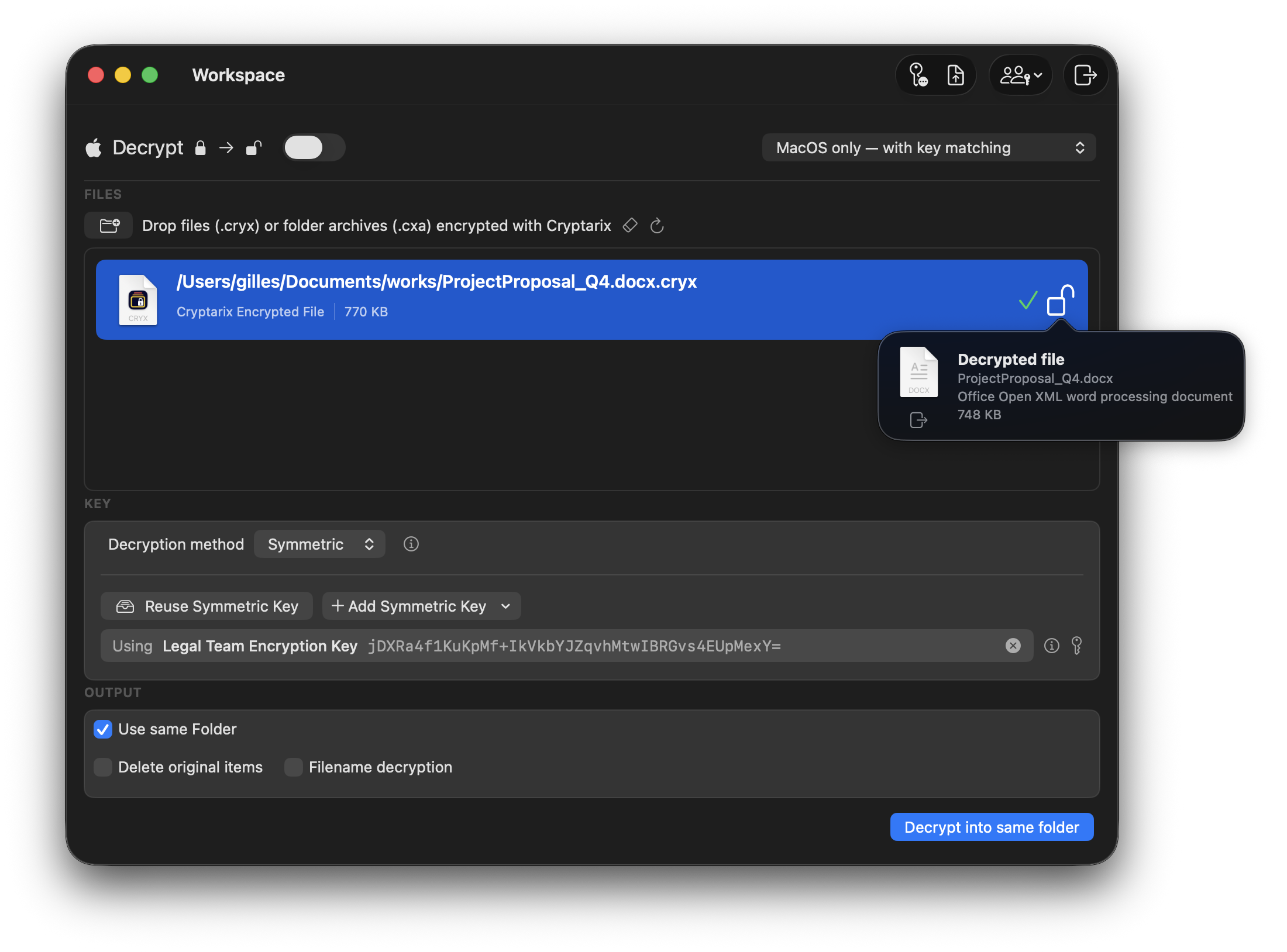The width and height of the screenshot is (1287, 952).
Task: Click the green checkmark status icon
Action: point(1028,300)
